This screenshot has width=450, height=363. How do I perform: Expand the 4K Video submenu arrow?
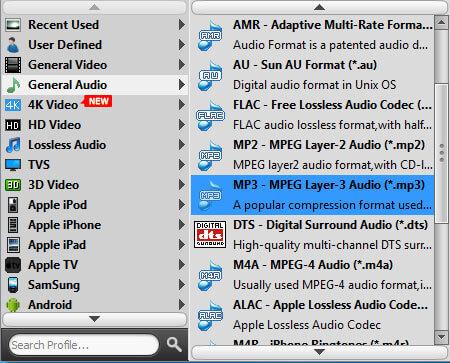coord(182,105)
